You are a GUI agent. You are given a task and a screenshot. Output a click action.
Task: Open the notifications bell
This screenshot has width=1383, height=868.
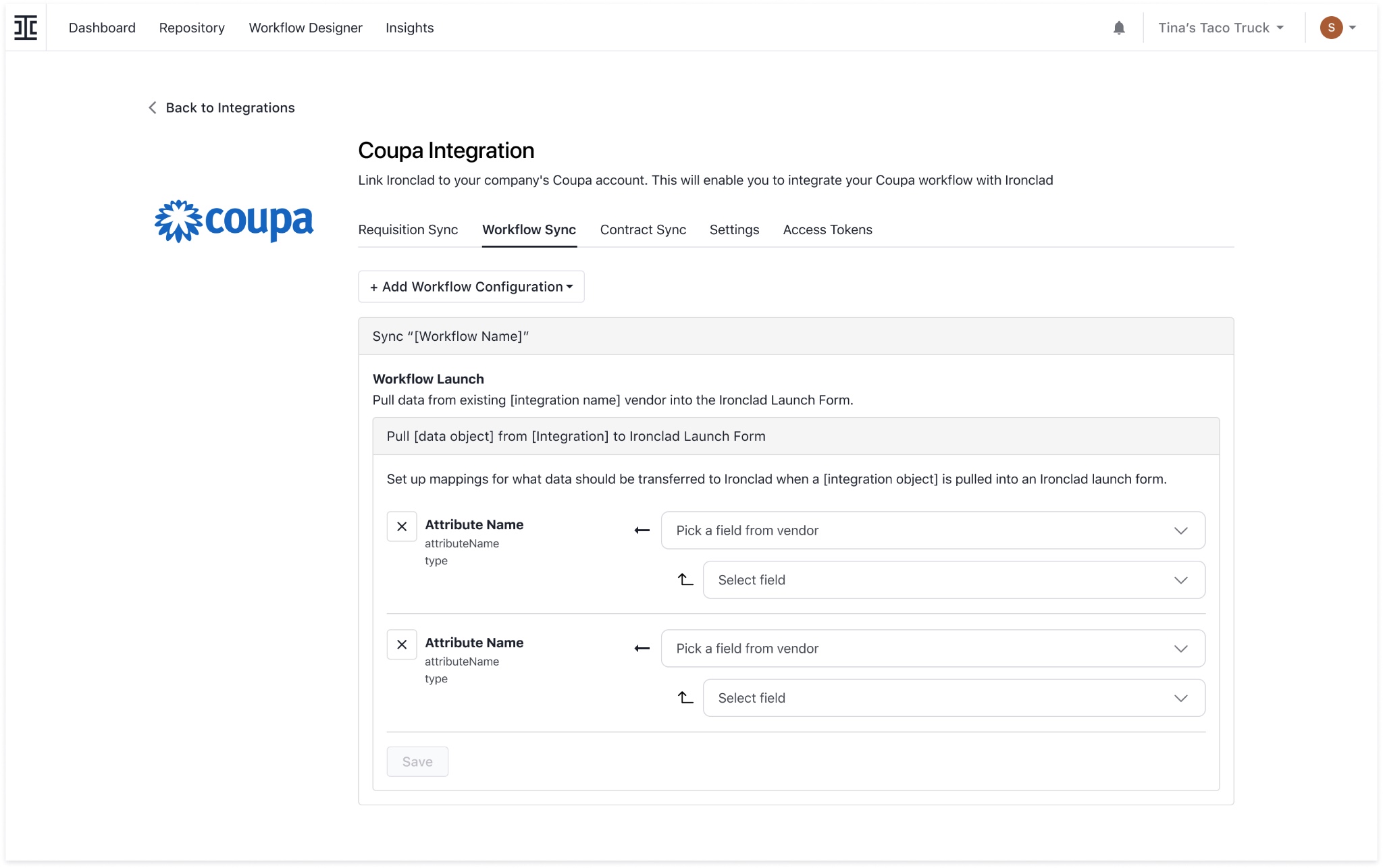pos(1119,28)
